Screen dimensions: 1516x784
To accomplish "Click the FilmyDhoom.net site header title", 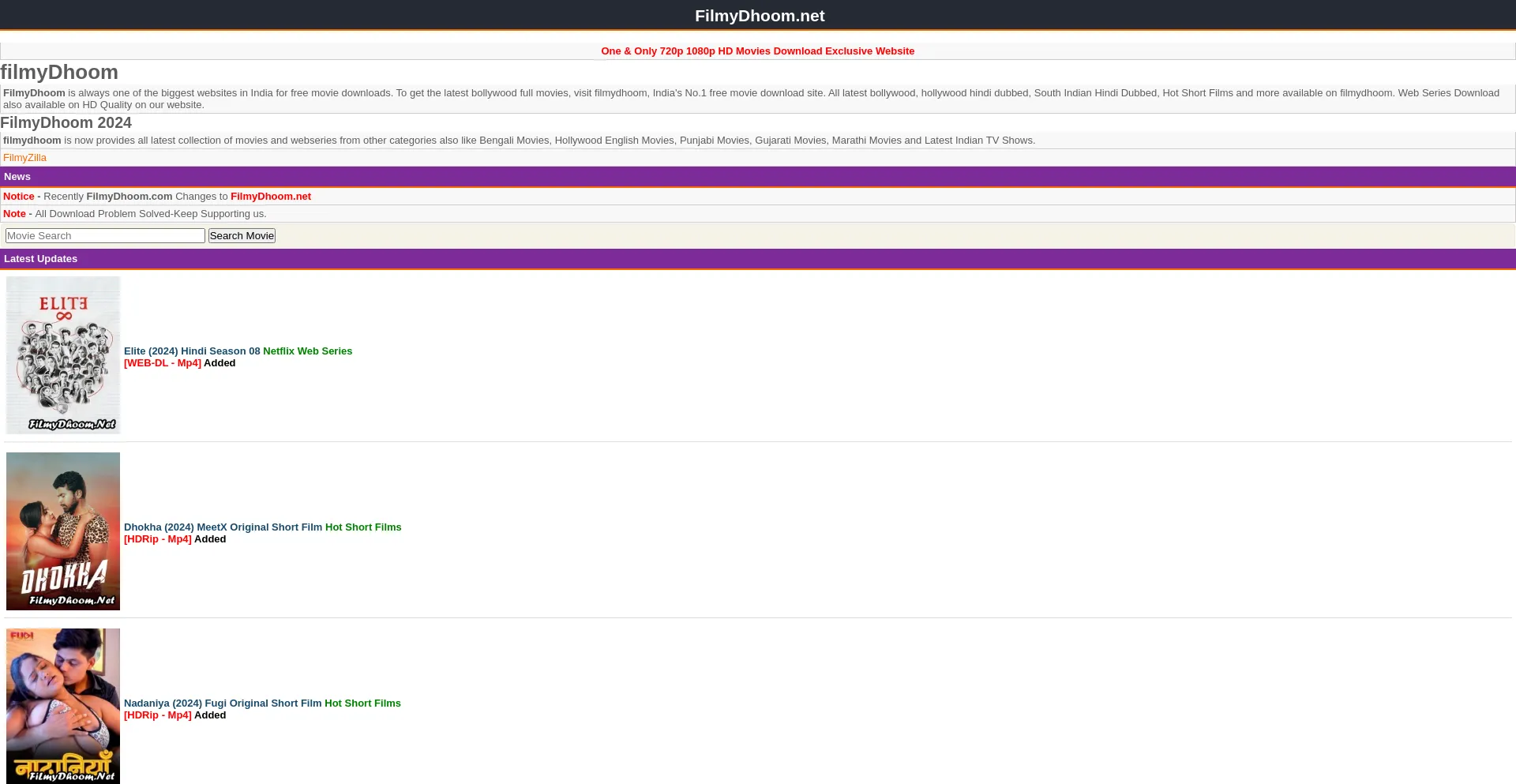I will point(759,16).
